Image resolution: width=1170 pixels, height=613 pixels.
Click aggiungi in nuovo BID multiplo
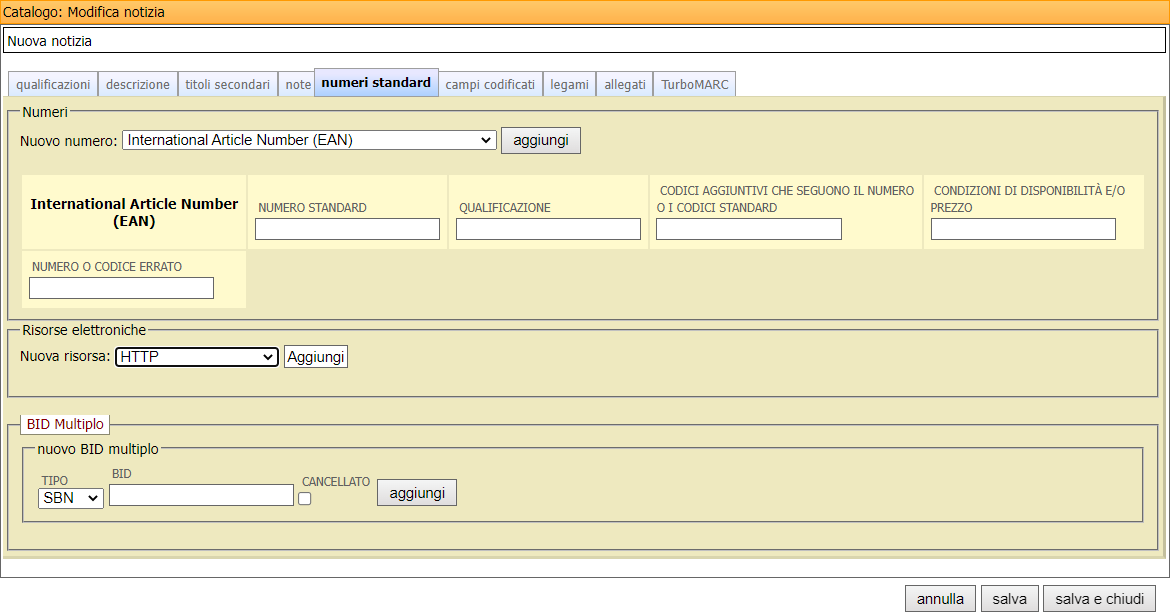coord(416,493)
